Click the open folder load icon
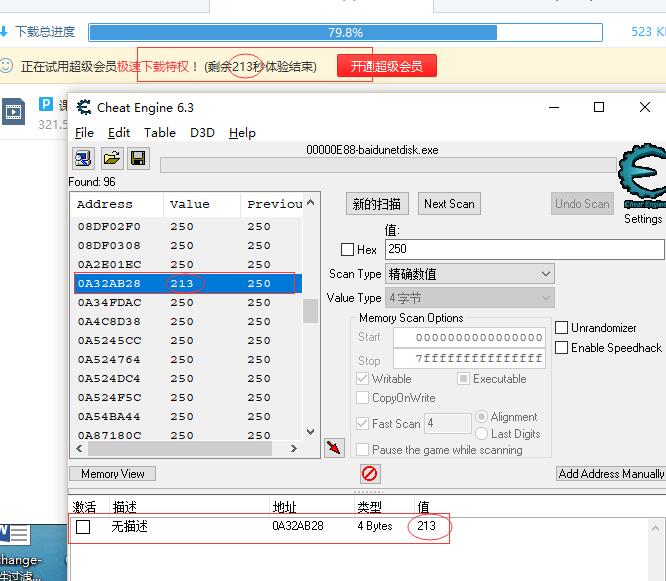The height and width of the screenshot is (581, 666). tap(111, 158)
